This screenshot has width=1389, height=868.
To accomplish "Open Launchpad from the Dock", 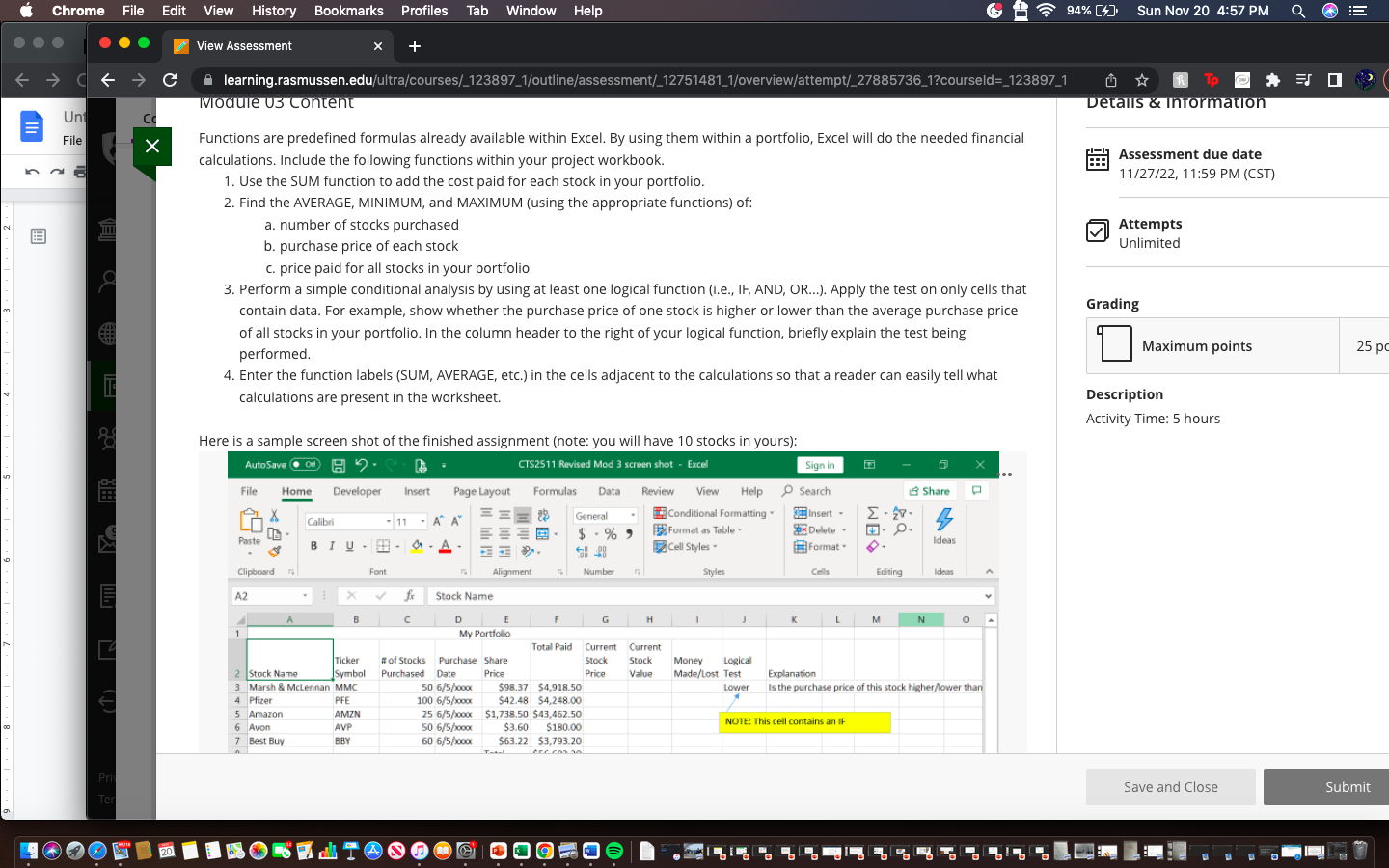I will 75,851.
